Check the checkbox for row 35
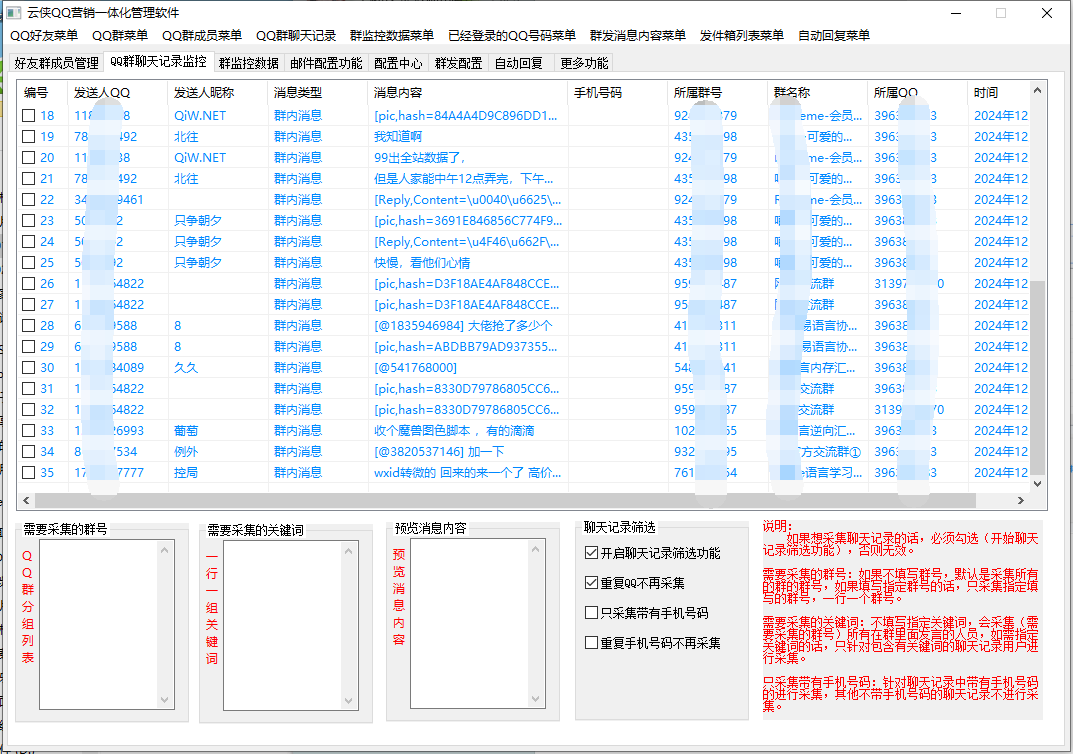The height and width of the screenshot is (754, 1073). pos(29,473)
